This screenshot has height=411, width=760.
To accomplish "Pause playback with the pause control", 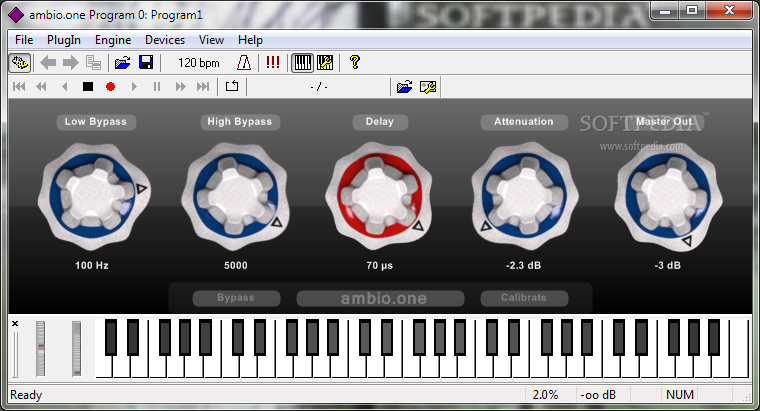I will [x=157, y=87].
